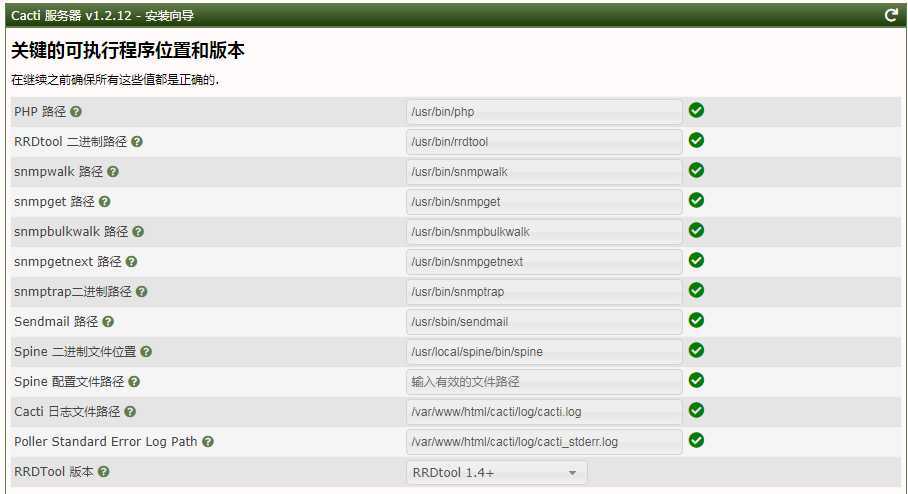The width and height of the screenshot is (908, 494).
Task: Click the /usr/bin/snmpget input field
Action: 544,202
